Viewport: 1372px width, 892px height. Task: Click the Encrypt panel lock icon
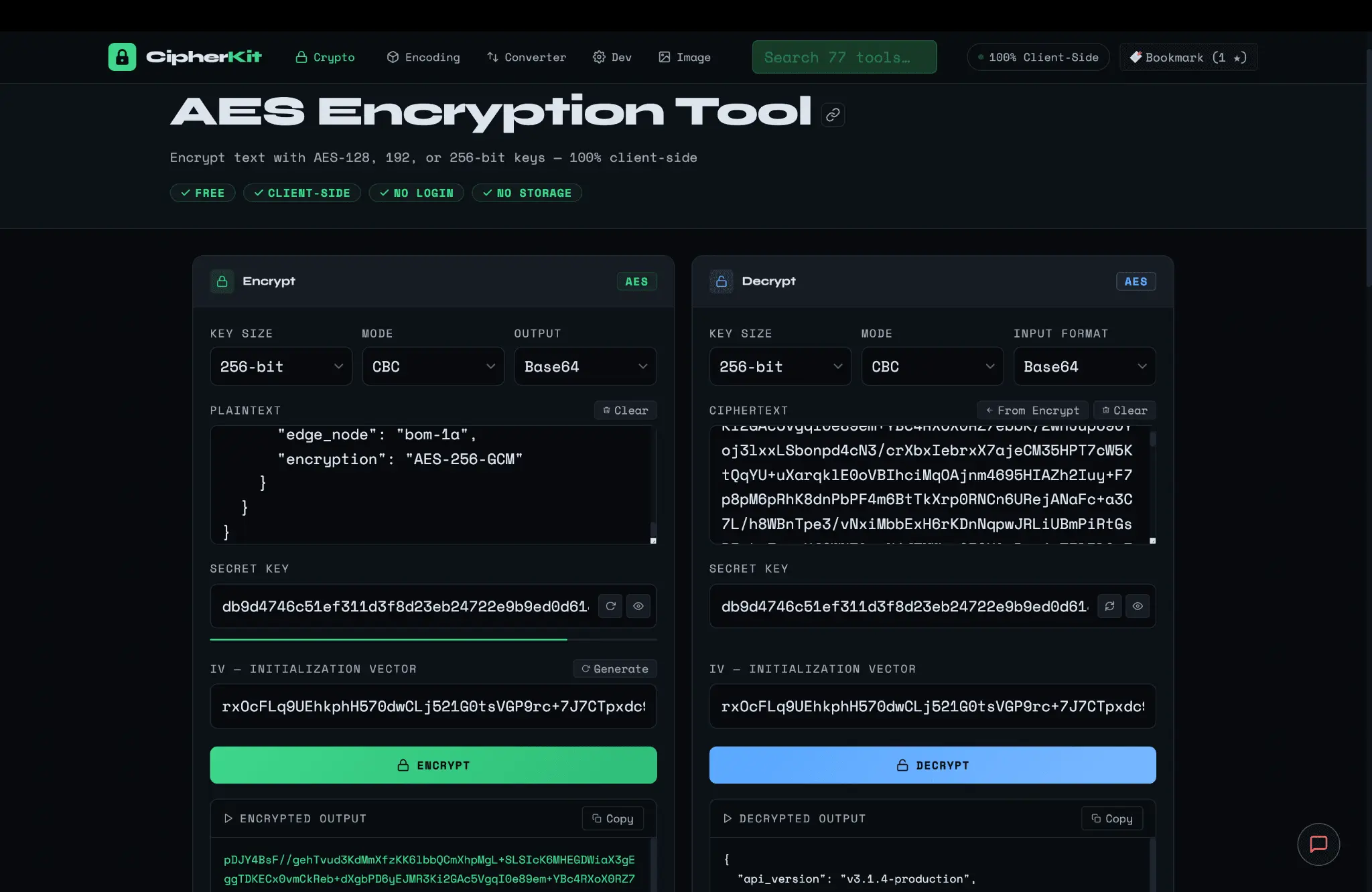222,281
